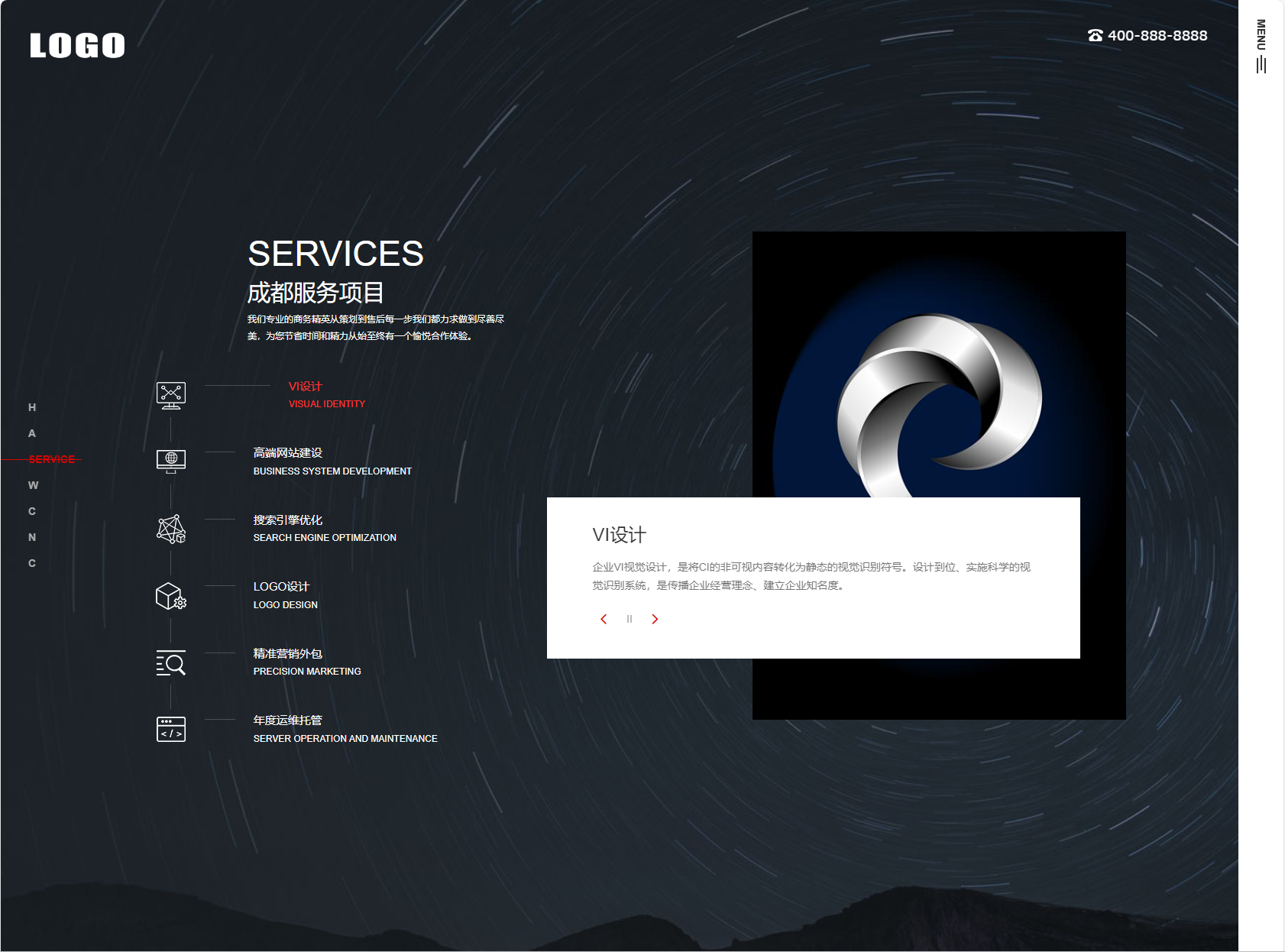Screen dimensions: 1285x952
Task: Click BUSINESS SYSTEM DEVELOPMENT subtitle
Action: pyautogui.click(x=332, y=471)
